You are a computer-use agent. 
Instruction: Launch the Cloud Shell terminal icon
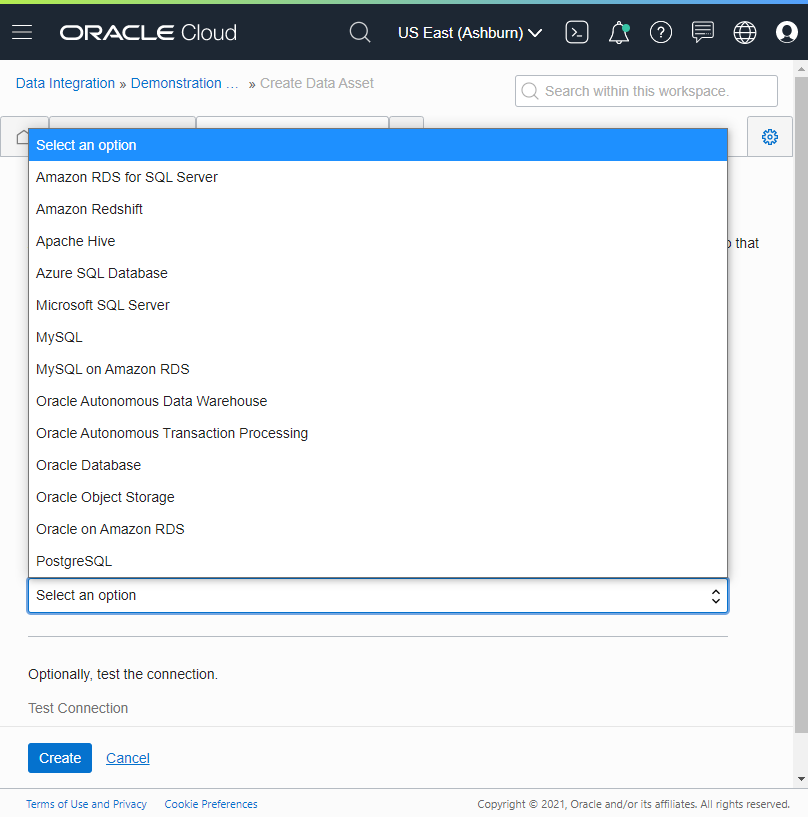(577, 32)
